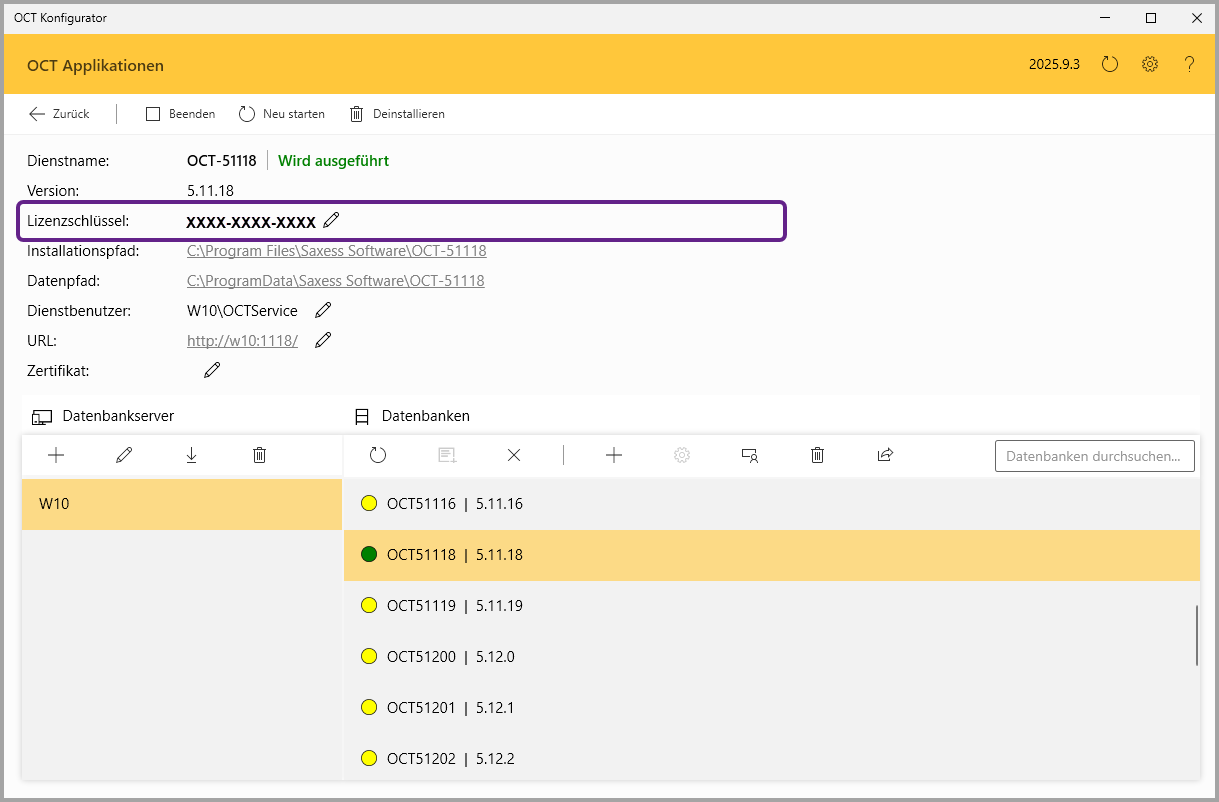Open the Installationspfad folder link
The height and width of the screenshot is (802, 1219).
[x=336, y=251]
